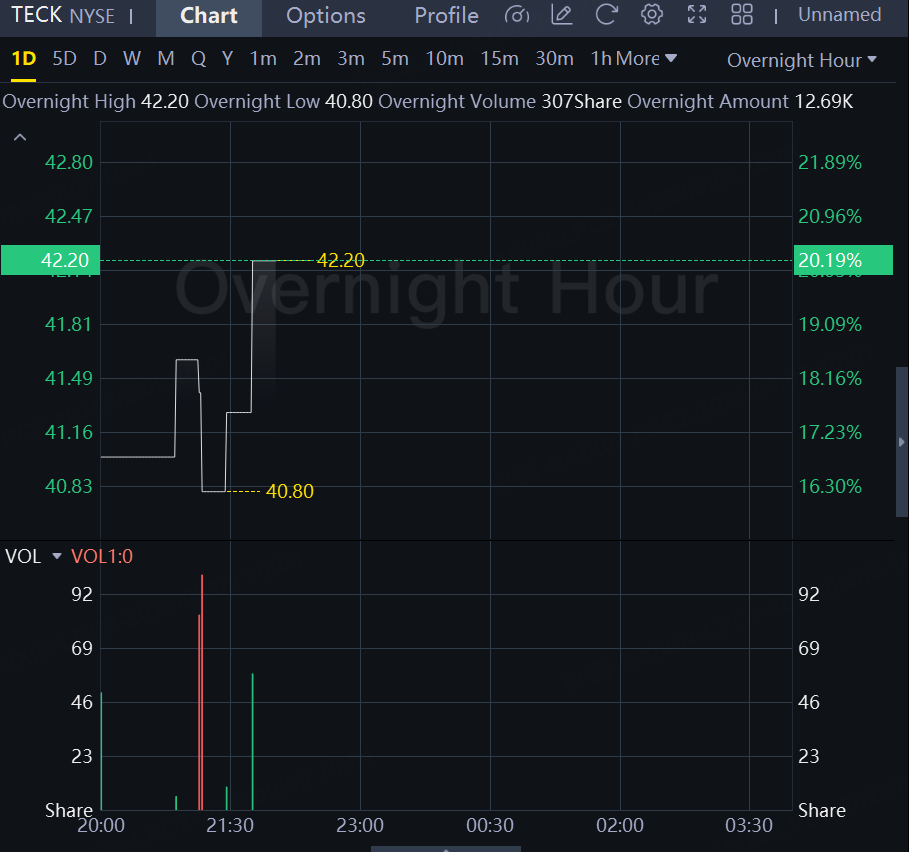Select the Q quarterly timeframe
The image size is (909, 852).
pos(198,59)
